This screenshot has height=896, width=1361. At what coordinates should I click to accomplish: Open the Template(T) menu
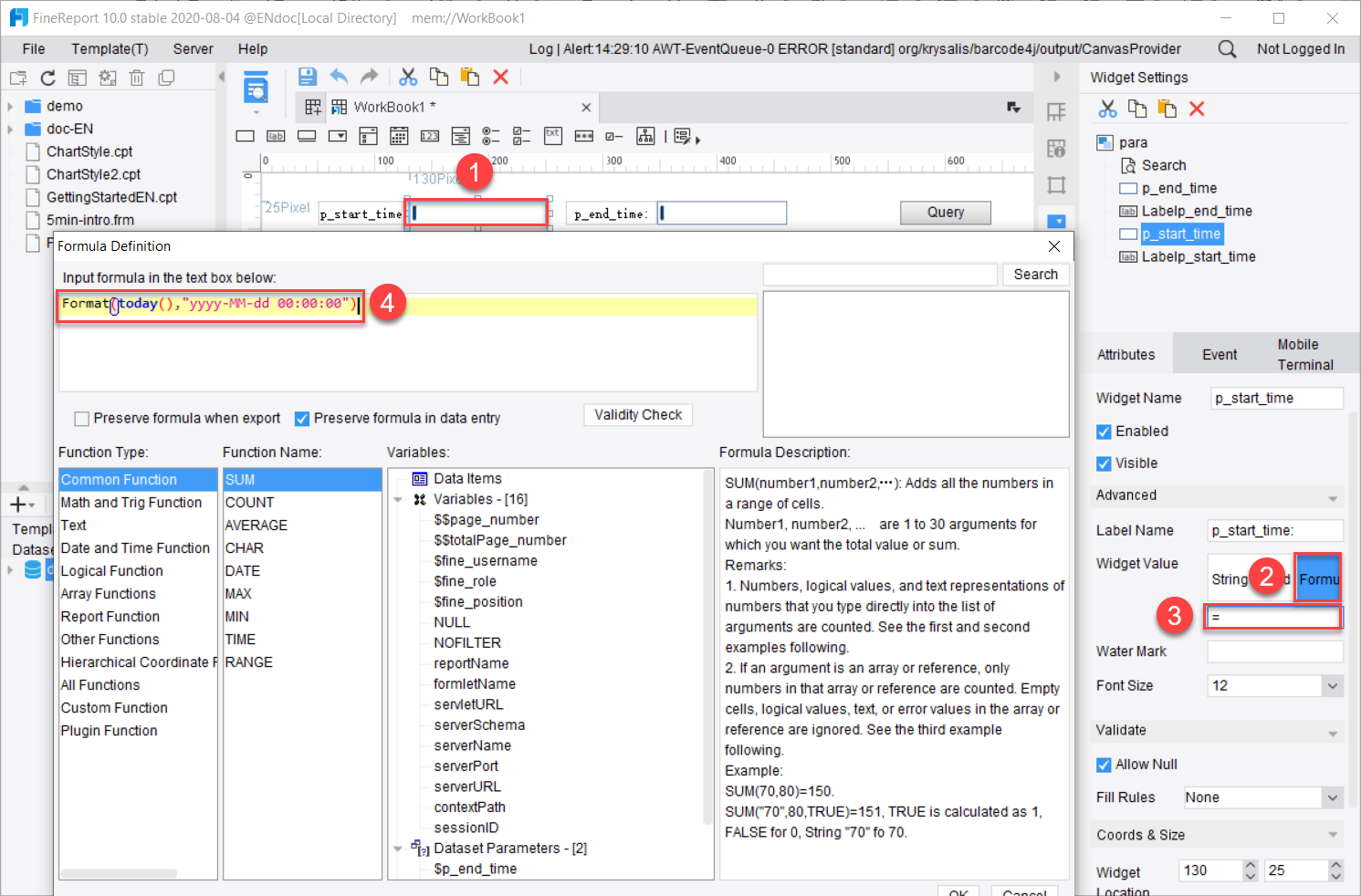point(110,48)
